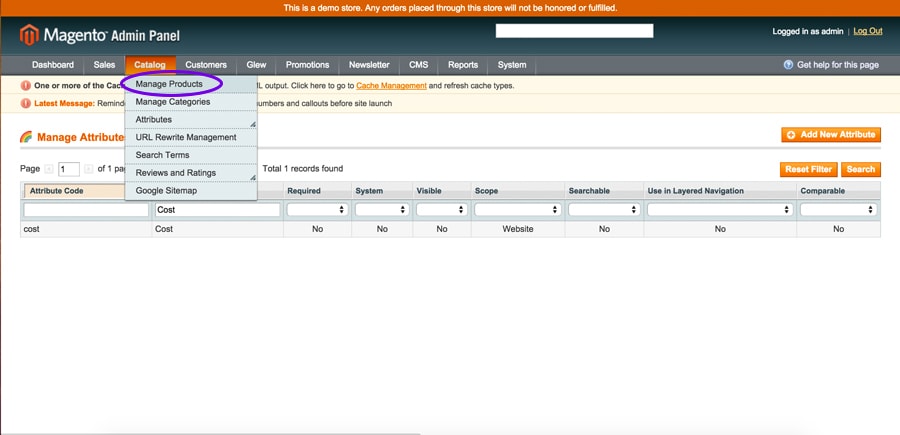Open the Newsletter menu
The height and width of the screenshot is (435, 900).
click(x=369, y=65)
